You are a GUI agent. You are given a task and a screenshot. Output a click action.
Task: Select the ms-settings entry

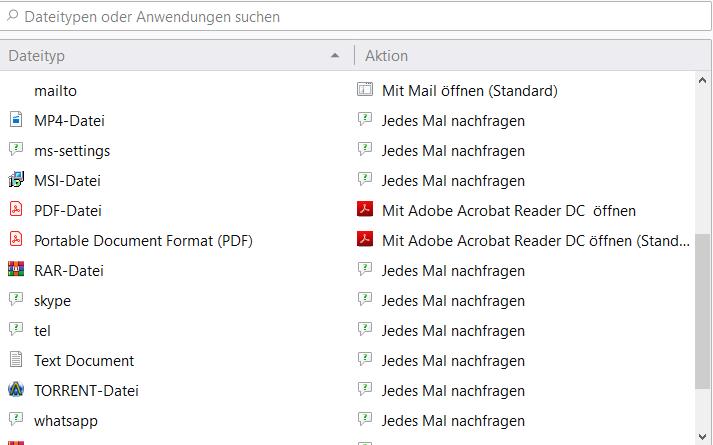(72, 151)
